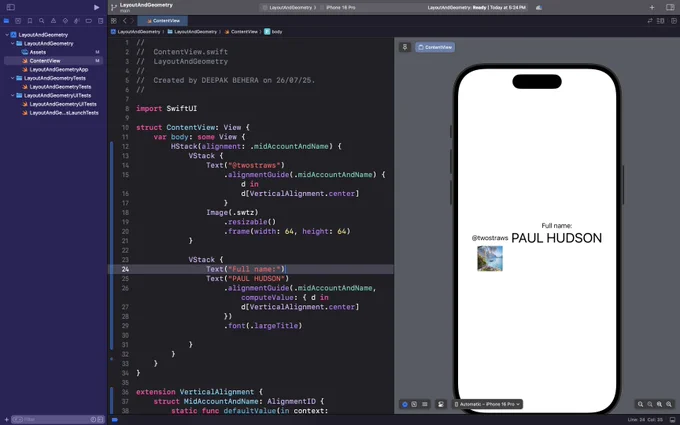Collapse the LayoutAndGeometry project root
This screenshot has width=680, height=425.
click(x=7, y=35)
